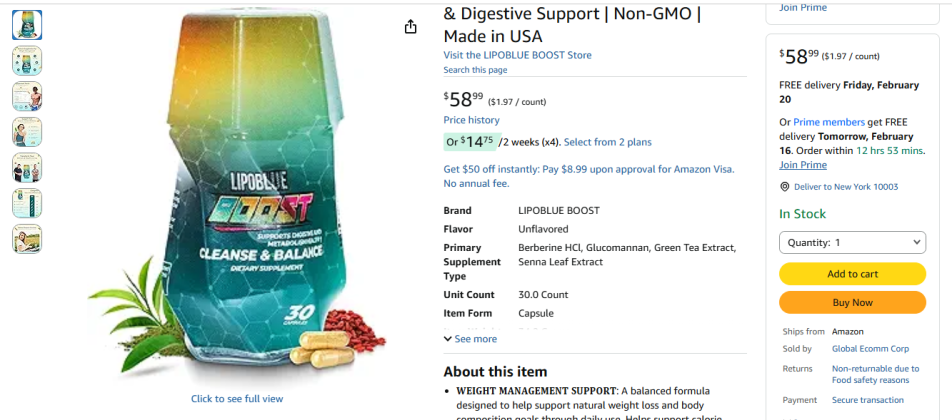Visit the LIPOBLUE BOOST Store link
The width and height of the screenshot is (952, 420).
(517, 55)
